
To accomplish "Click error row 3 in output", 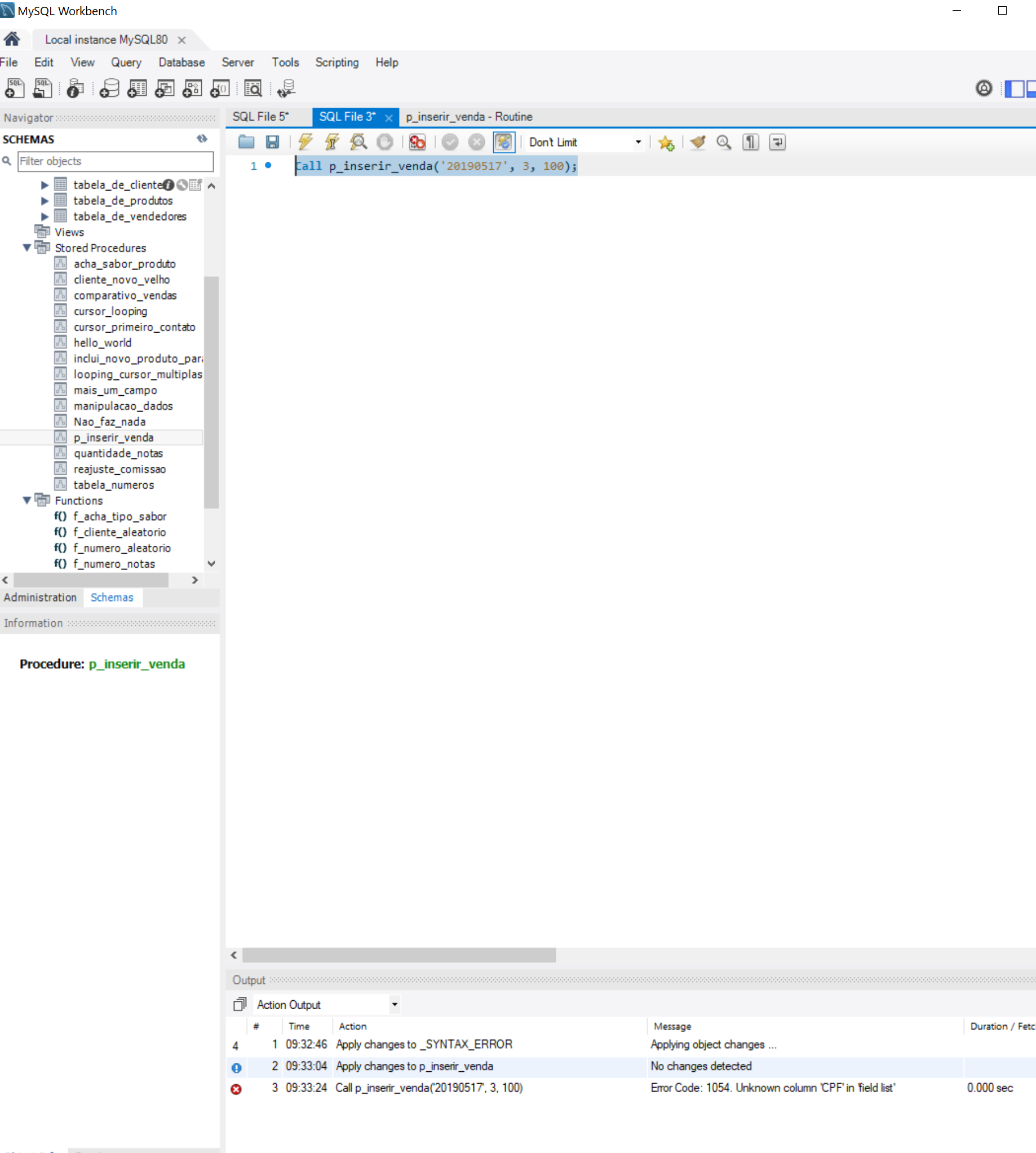I will (631, 1088).
